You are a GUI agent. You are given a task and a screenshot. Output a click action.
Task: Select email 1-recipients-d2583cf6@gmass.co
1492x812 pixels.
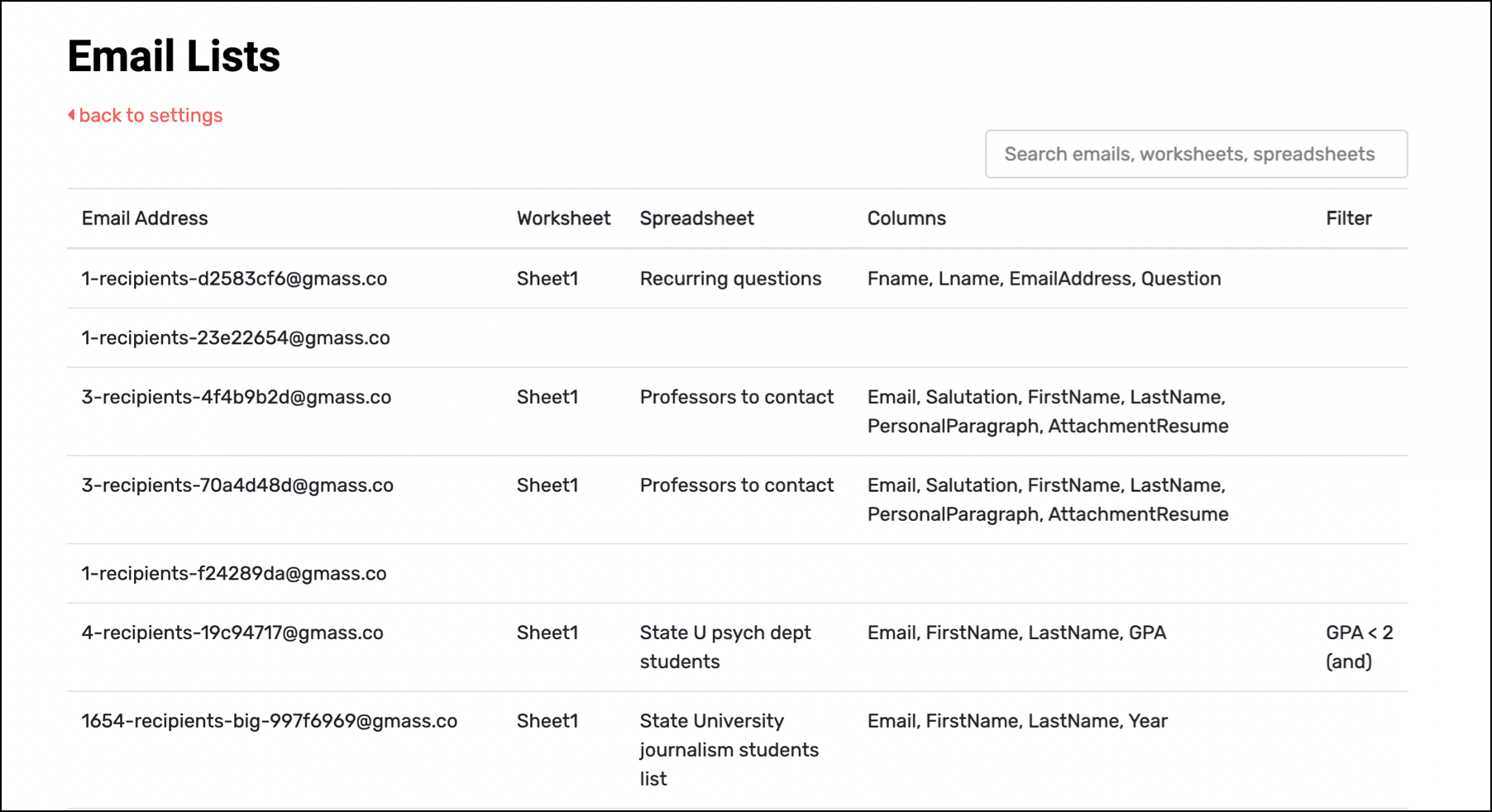[234, 279]
